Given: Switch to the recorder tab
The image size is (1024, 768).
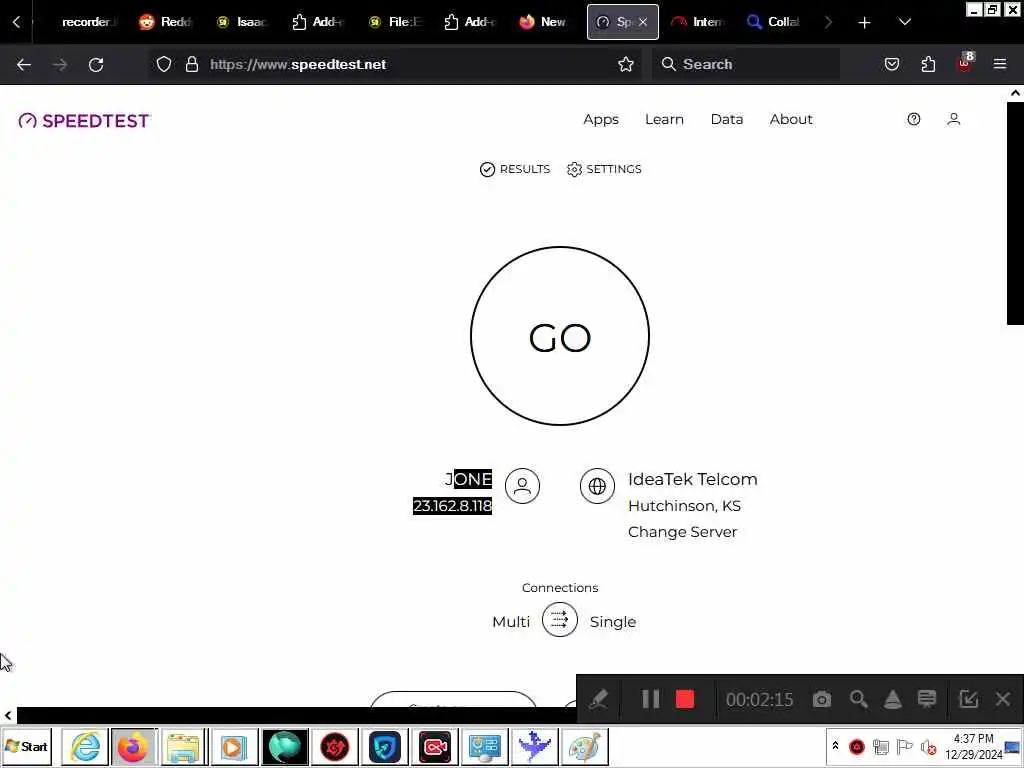Looking at the screenshot, I should pyautogui.click(x=87, y=22).
